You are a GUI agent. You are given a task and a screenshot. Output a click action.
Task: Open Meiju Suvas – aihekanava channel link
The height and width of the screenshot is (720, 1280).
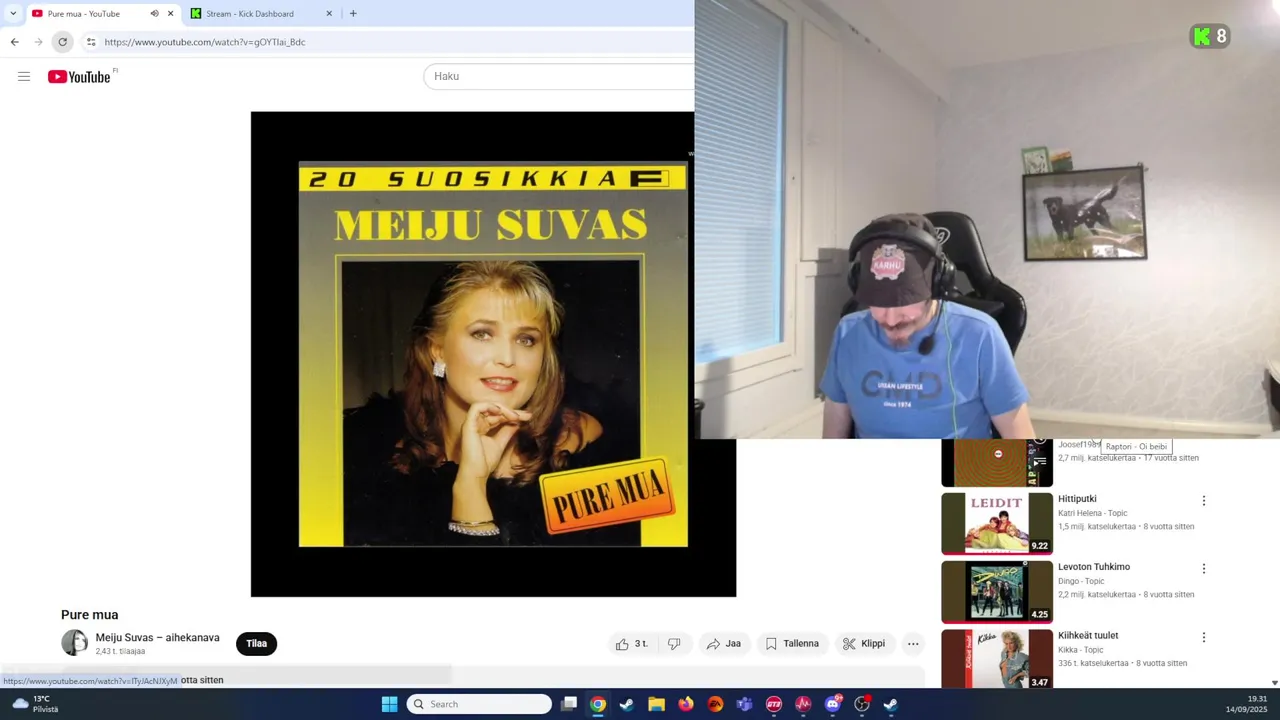click(x=157, y=638)
